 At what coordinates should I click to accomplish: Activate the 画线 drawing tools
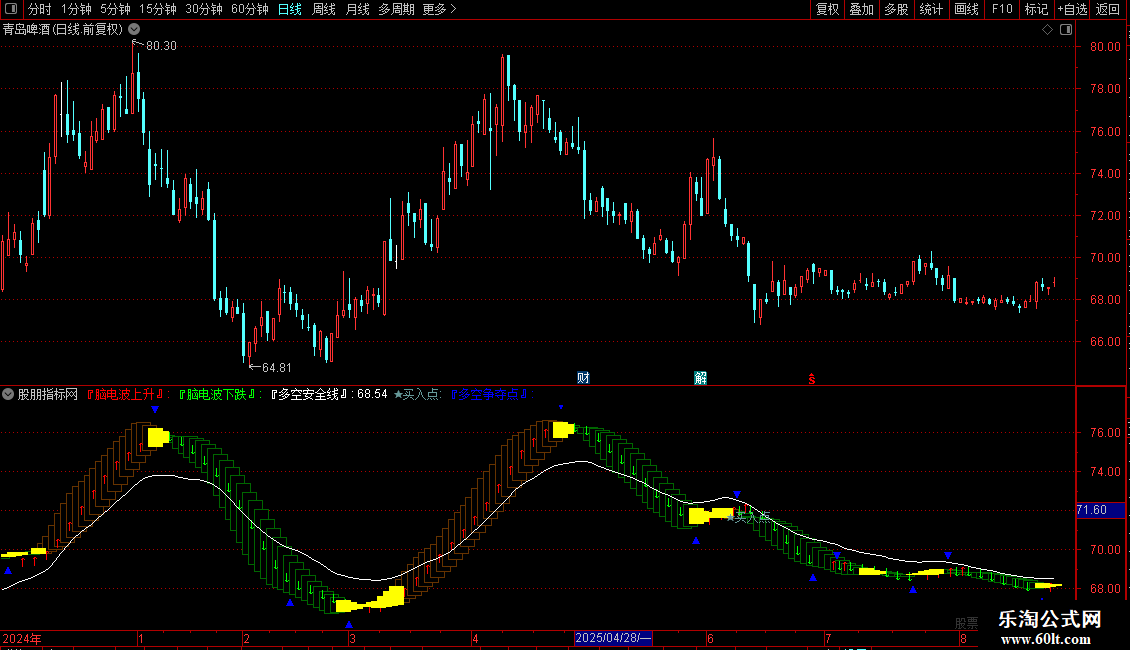point(966,9)
